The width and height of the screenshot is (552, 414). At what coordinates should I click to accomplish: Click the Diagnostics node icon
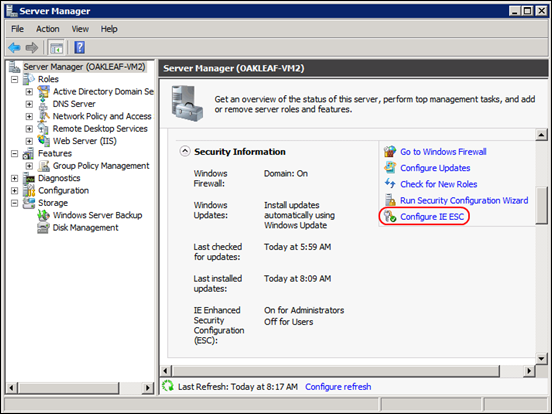click(x=29, y=178)
